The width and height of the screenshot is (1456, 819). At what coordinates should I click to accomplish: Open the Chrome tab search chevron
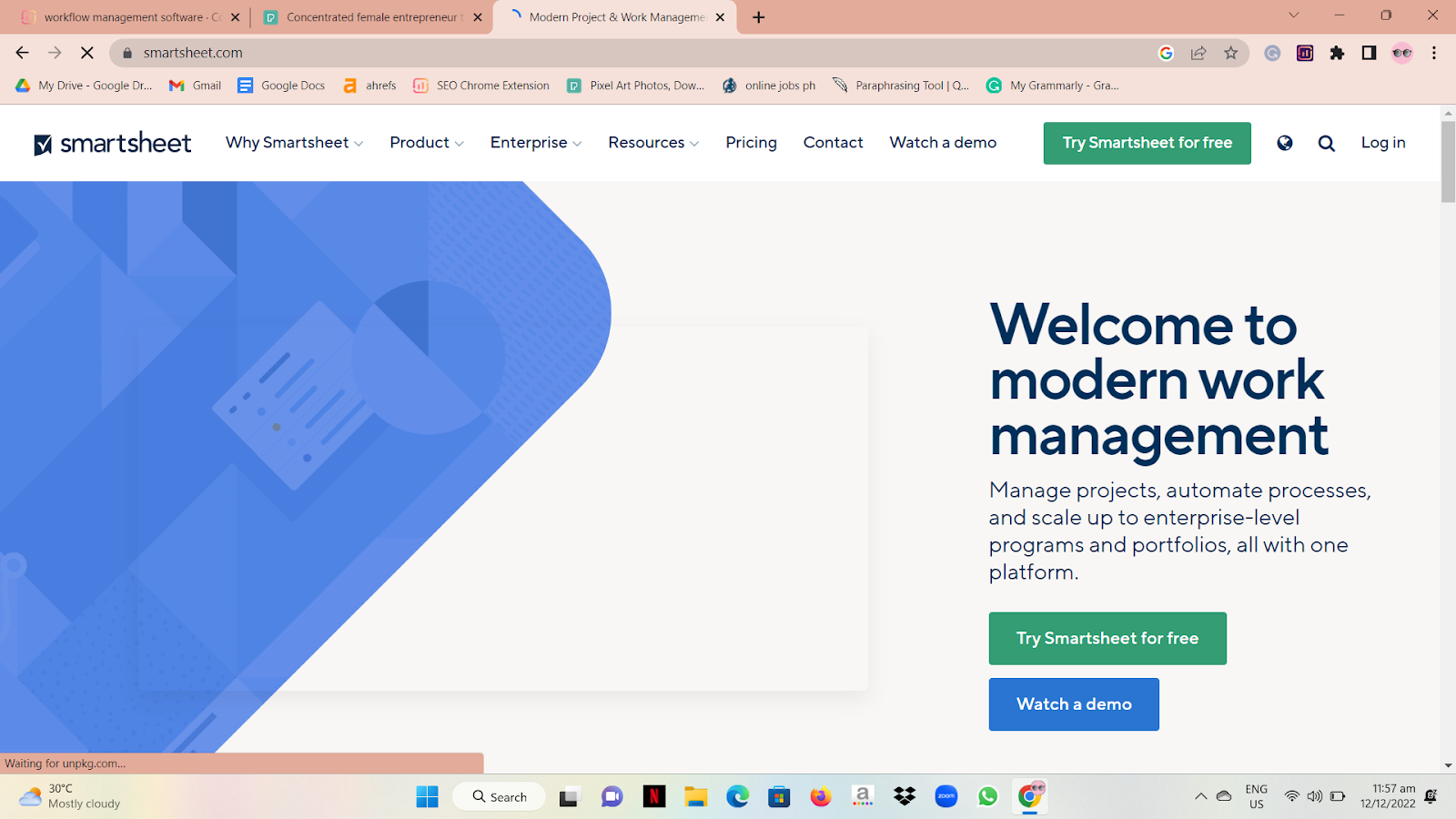pyautogui.click(x=1293, y=15)
